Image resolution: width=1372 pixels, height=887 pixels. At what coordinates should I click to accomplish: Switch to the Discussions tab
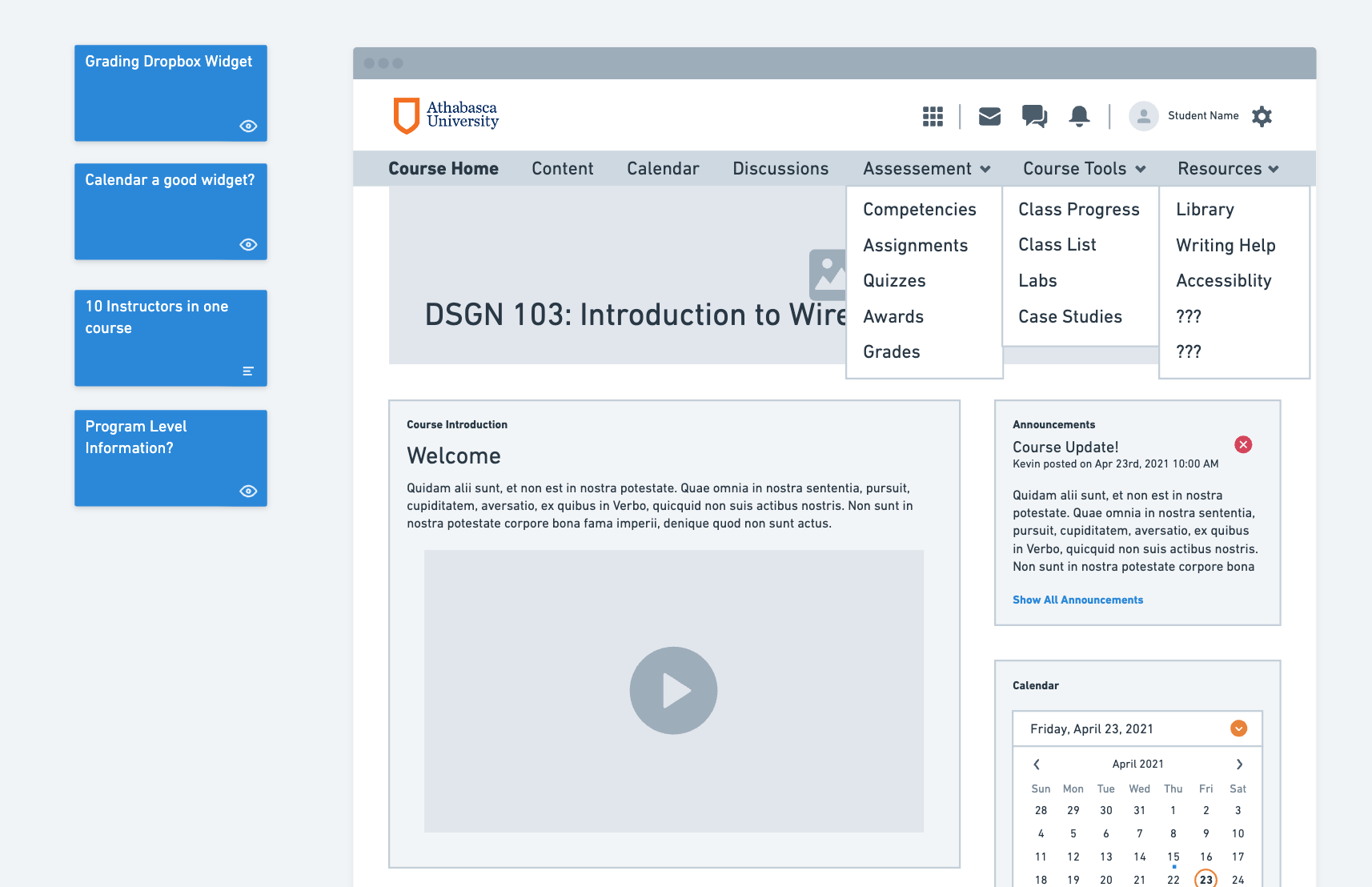click(x=780, y=169)
